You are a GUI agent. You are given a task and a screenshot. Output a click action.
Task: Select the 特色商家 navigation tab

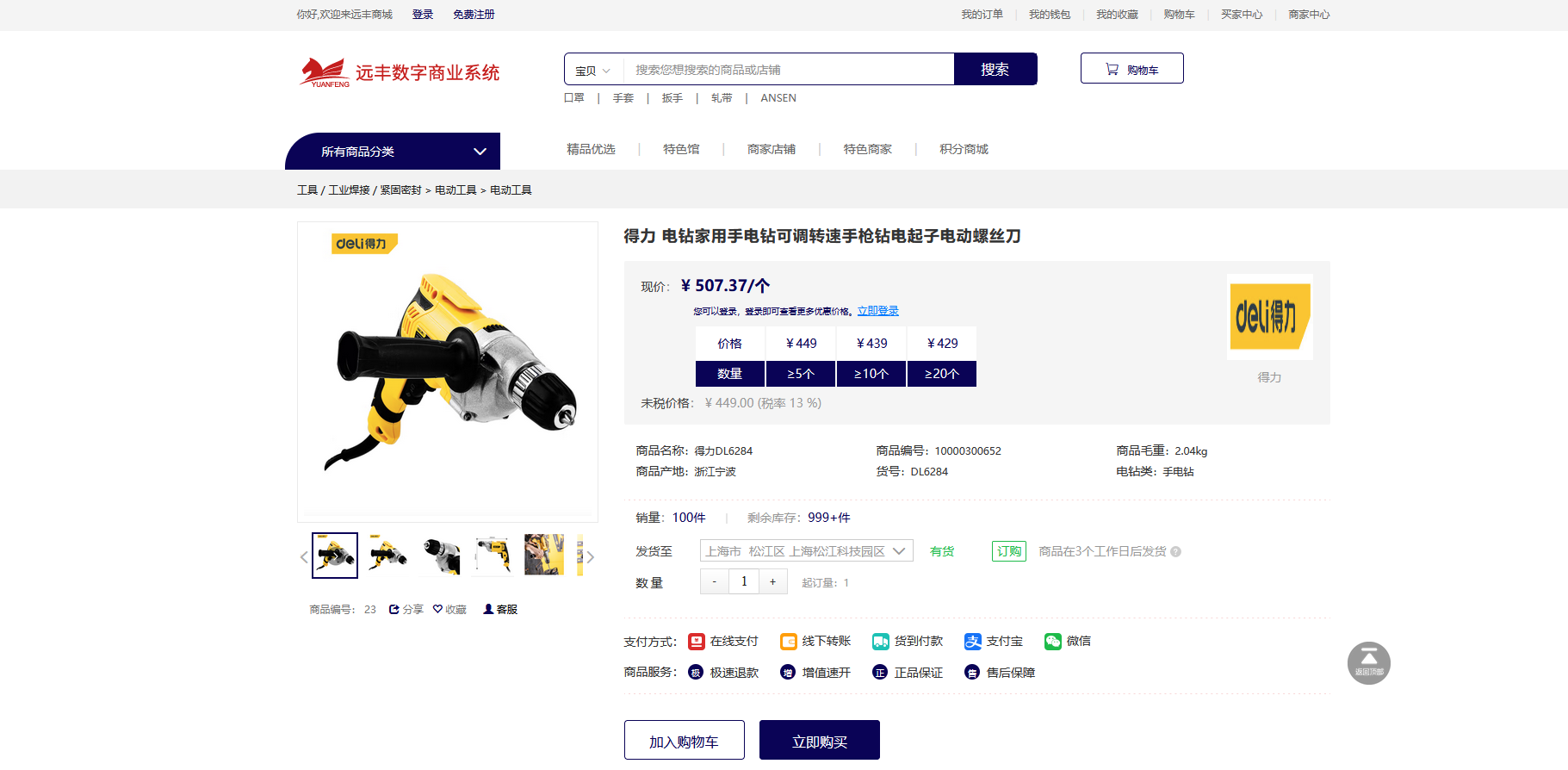[x=868, y=149]
